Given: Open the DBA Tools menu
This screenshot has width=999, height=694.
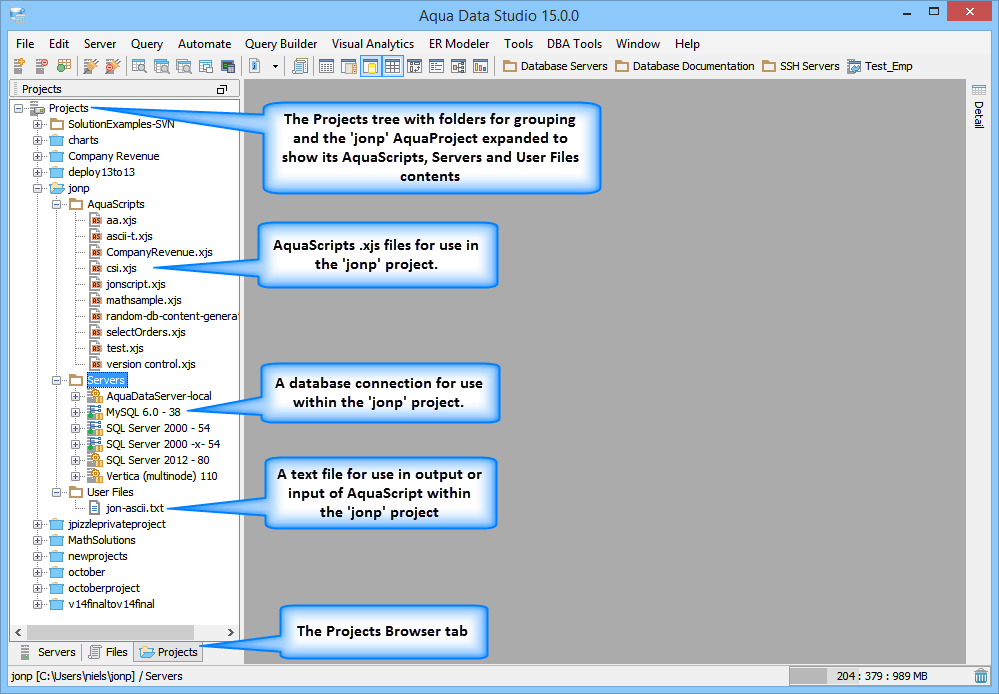Looking at the screenshot, I should coord(574,44).
